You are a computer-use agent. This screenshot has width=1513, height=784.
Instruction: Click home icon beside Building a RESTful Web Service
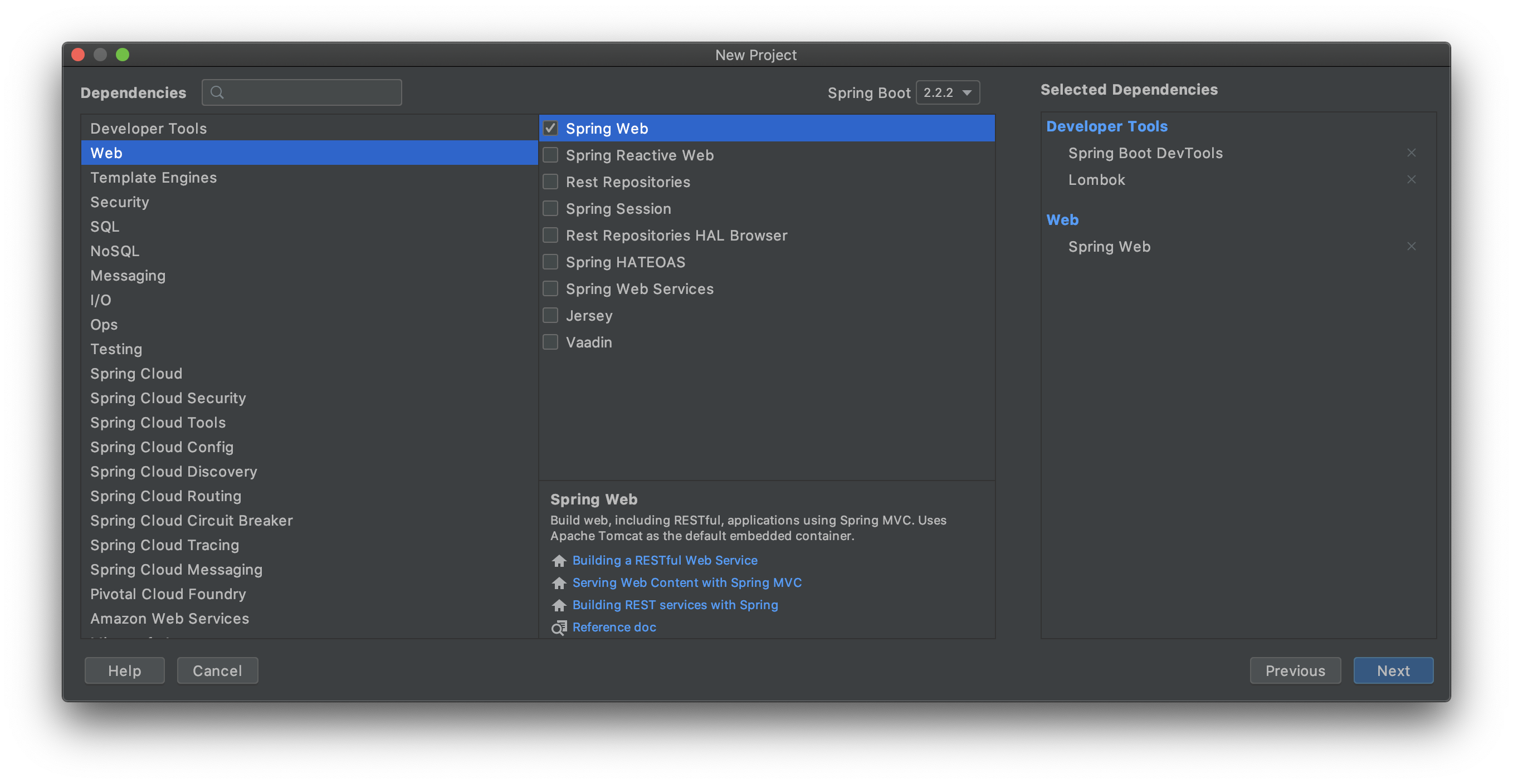(559, 561)
